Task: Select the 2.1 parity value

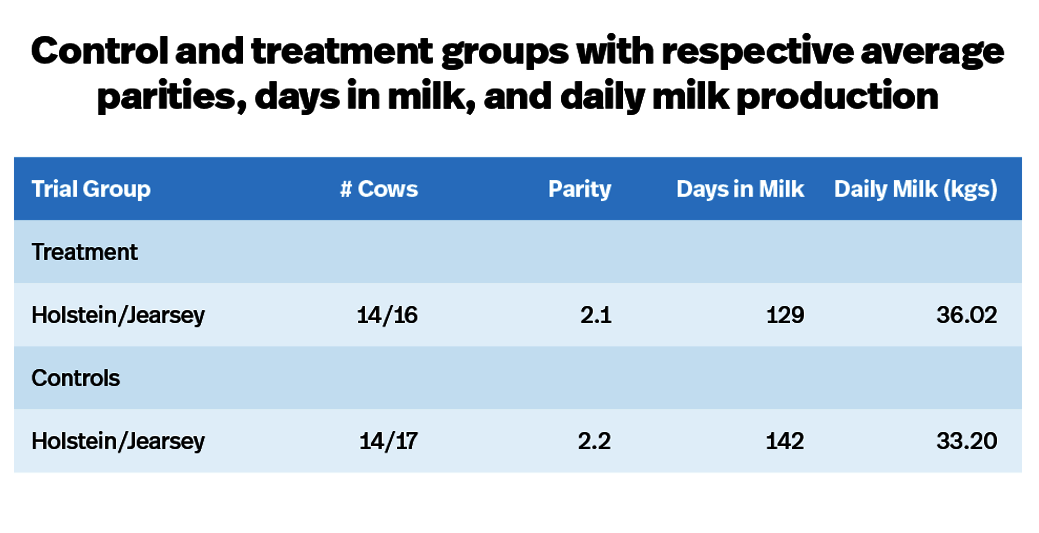Action: click(x=596, y=315)
